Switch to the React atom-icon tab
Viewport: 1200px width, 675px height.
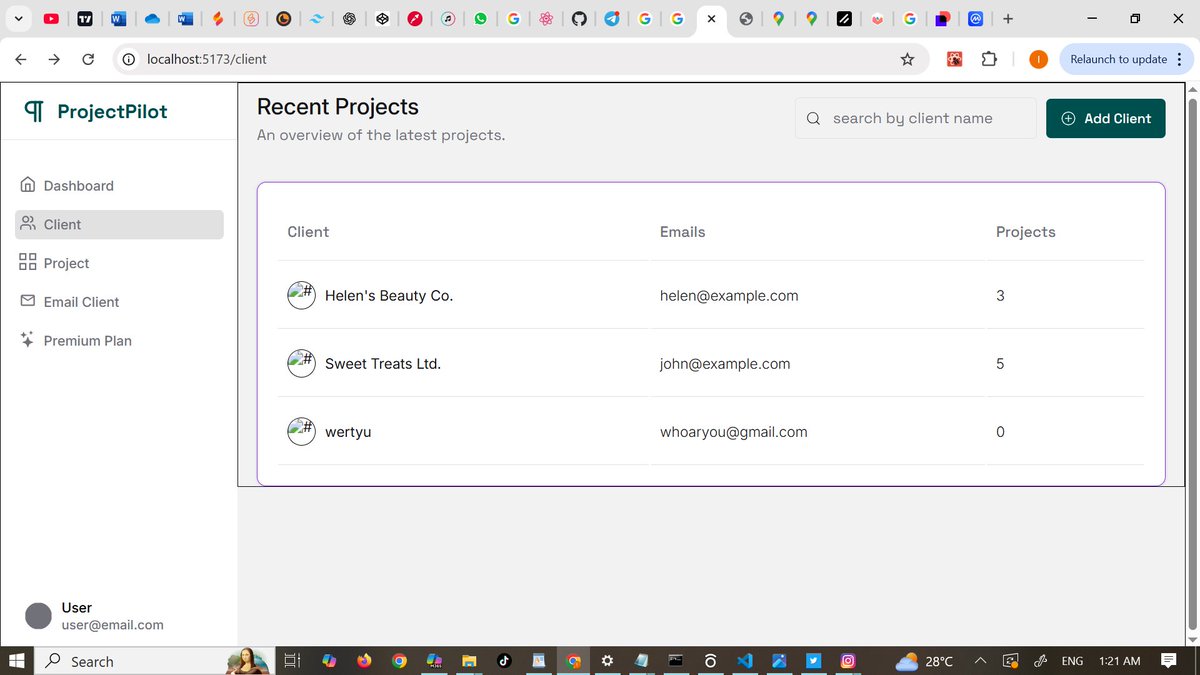pos(546,18)
